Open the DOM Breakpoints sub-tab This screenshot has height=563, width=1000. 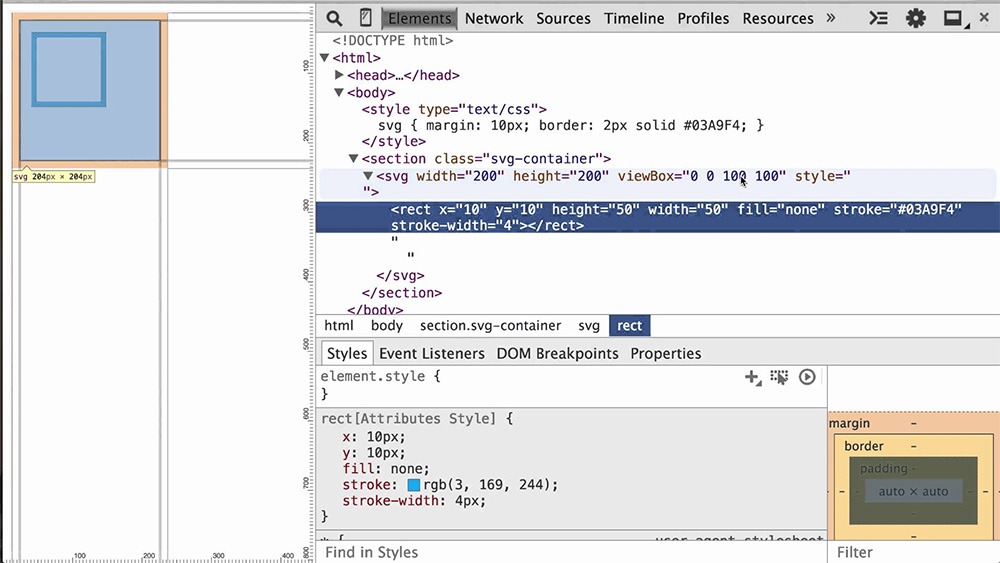coord(557,353)
